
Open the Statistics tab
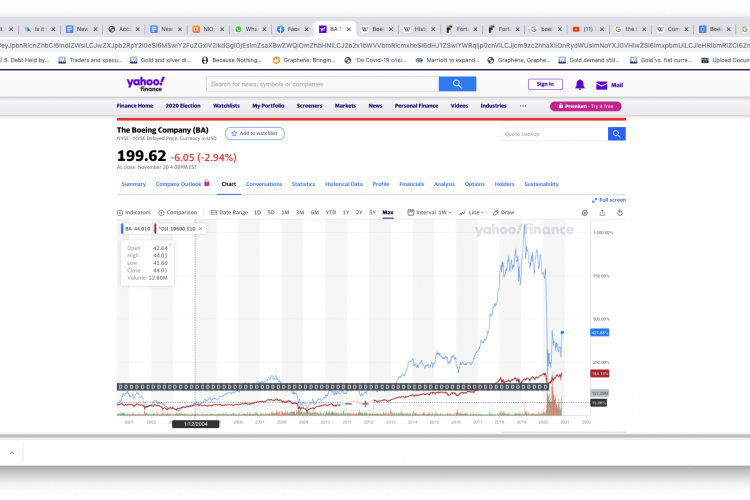[304, 184]
